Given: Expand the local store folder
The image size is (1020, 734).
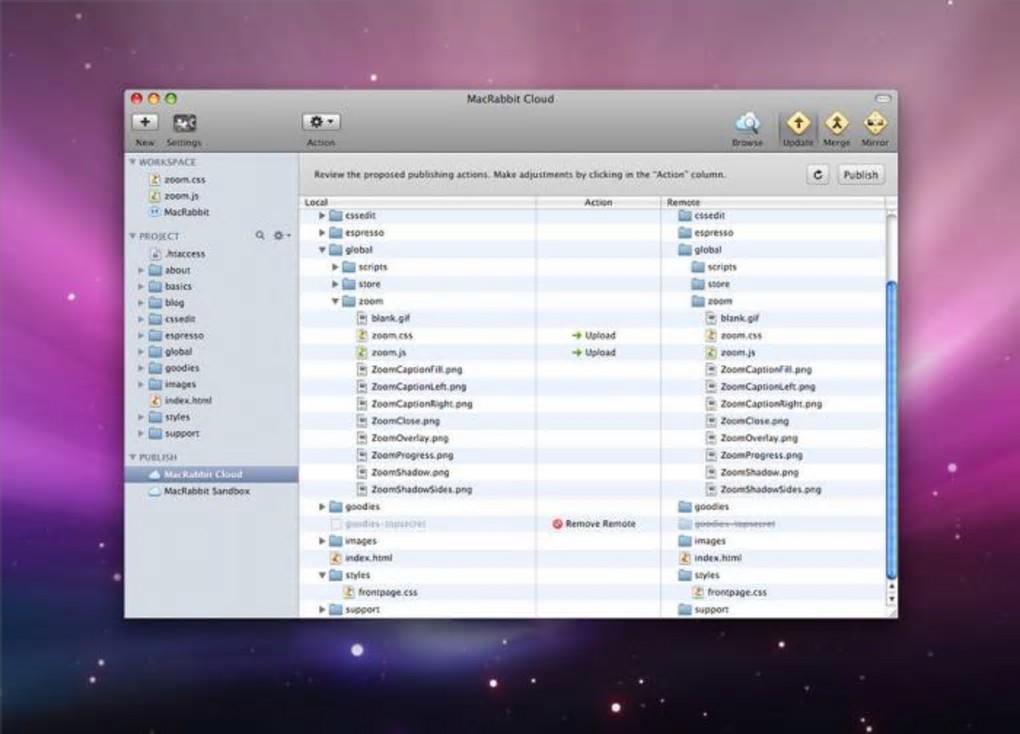Looking at the screenshot, I should point(335,284).
